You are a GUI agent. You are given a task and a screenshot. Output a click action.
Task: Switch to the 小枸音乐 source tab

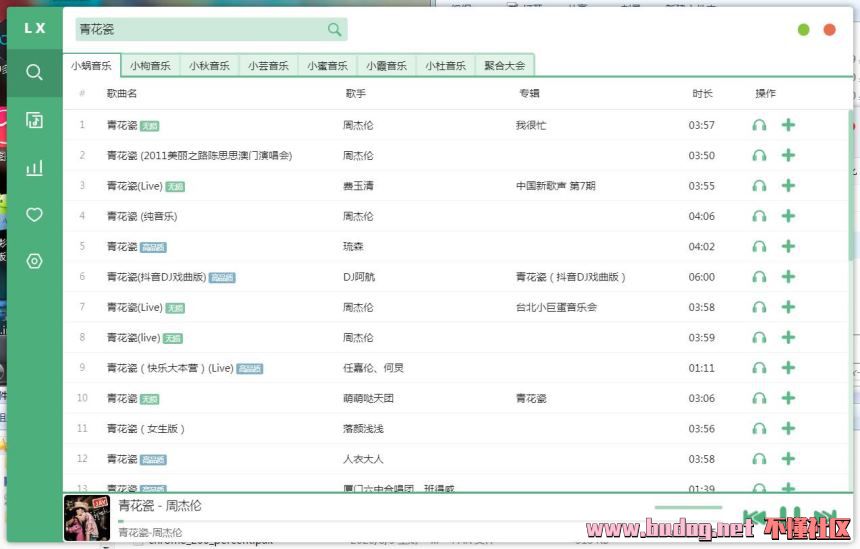tap(150, 66)
